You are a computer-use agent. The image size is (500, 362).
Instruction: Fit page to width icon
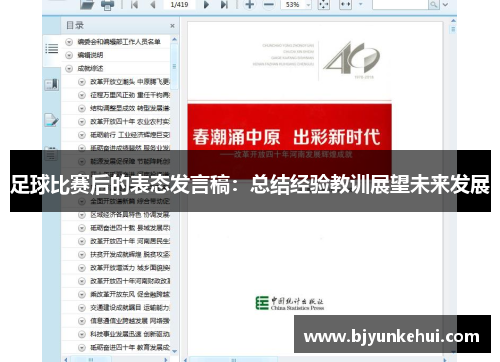click(345, 5)
